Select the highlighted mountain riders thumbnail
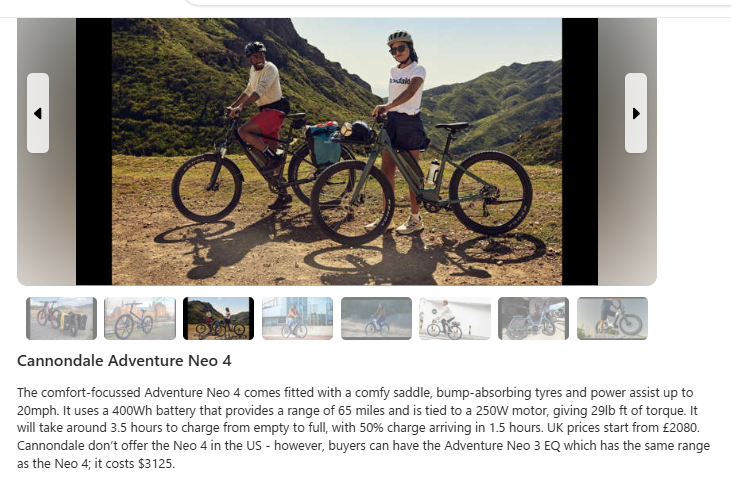The width and height of the screenshot is (731, 502). click(x=219, y=318)
